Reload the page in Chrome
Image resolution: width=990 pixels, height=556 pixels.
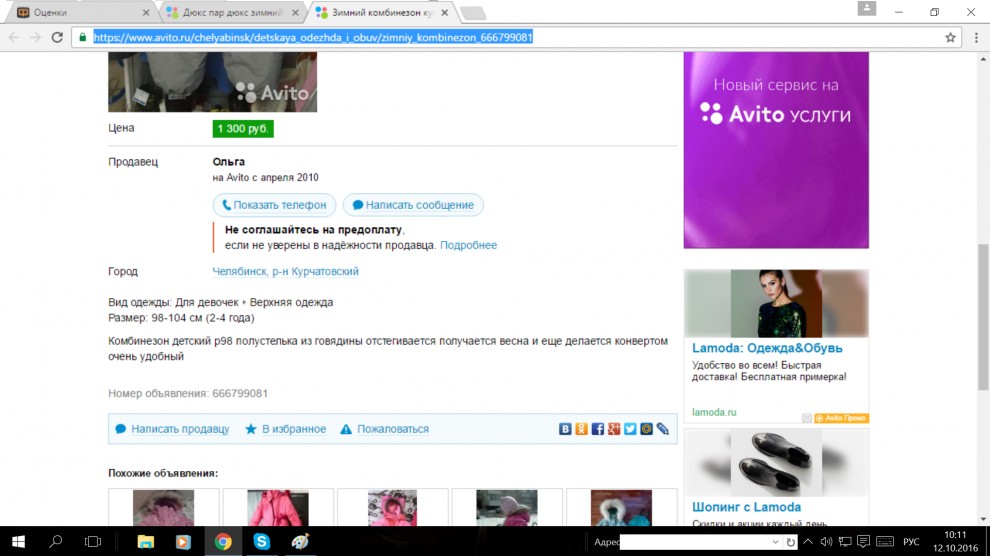coord(57,37)
